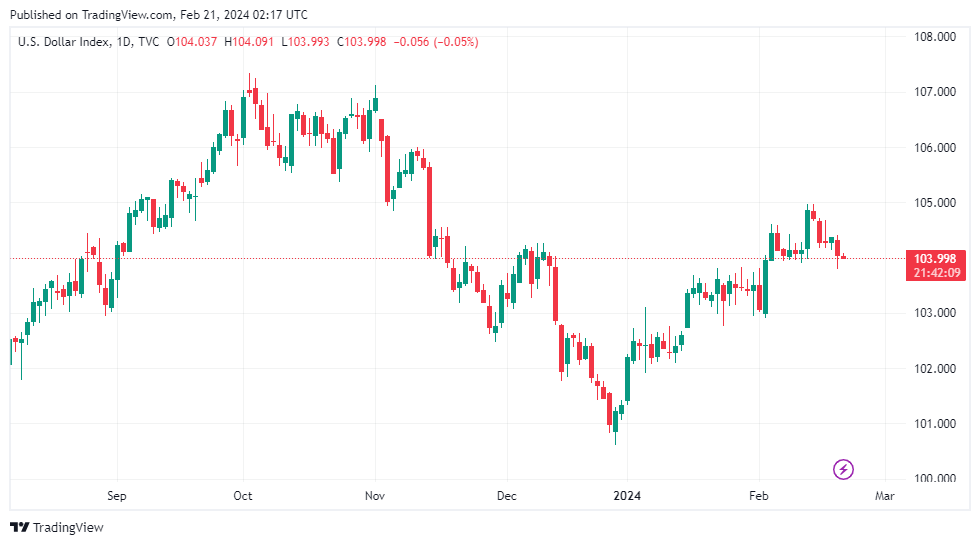Click the TradingView wordmark text at bottom
This screenshot has width=980, height=545.
click(x=68, y=527)
